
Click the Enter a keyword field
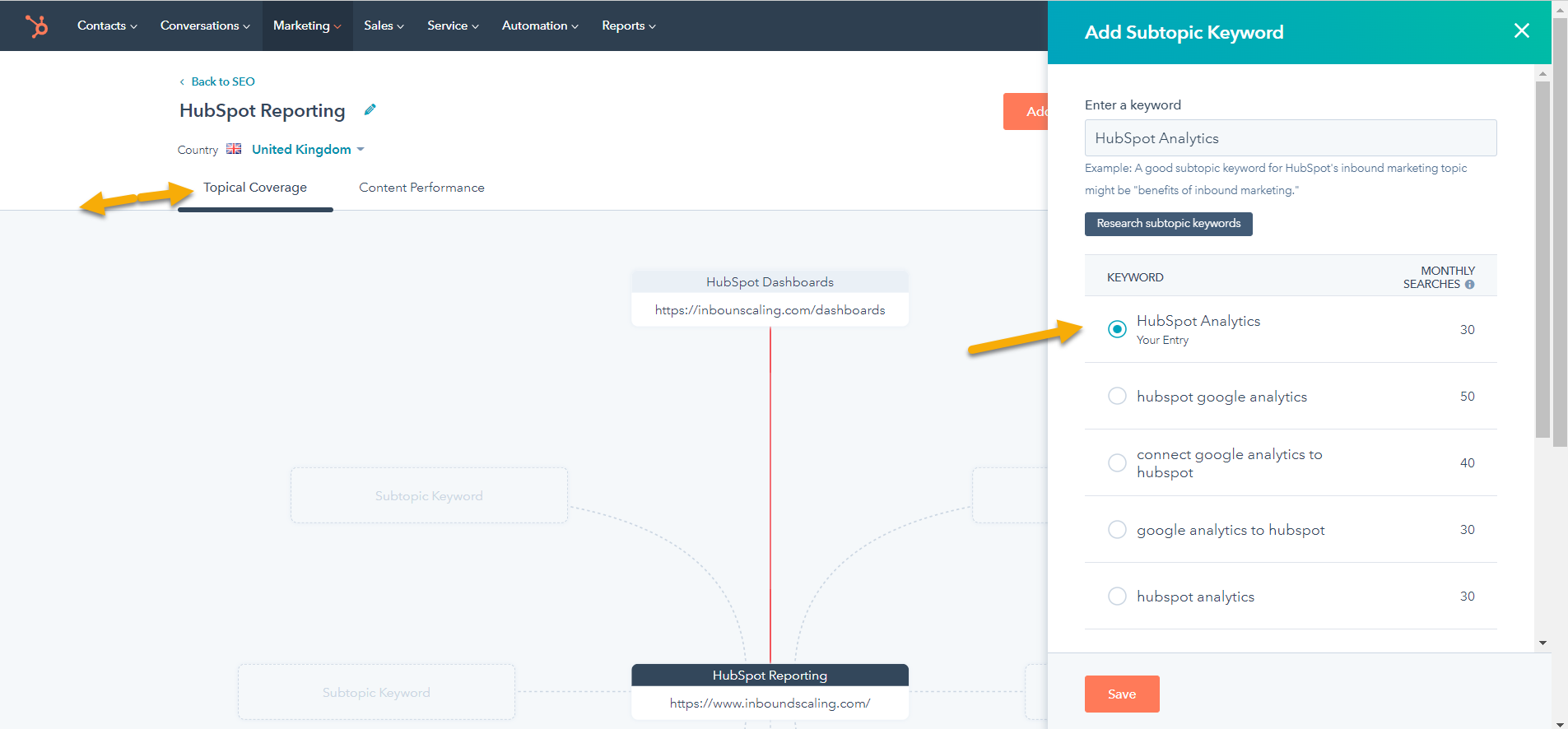coord(1291,138)
